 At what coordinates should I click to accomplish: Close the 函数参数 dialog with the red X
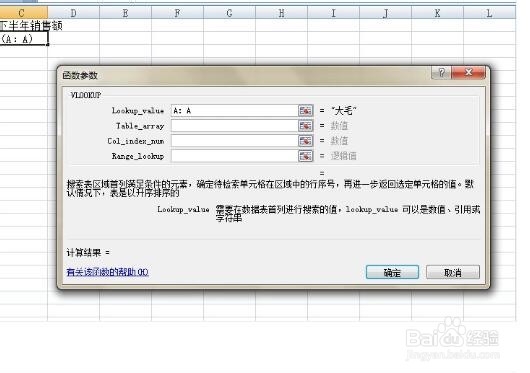coord(468,72)
